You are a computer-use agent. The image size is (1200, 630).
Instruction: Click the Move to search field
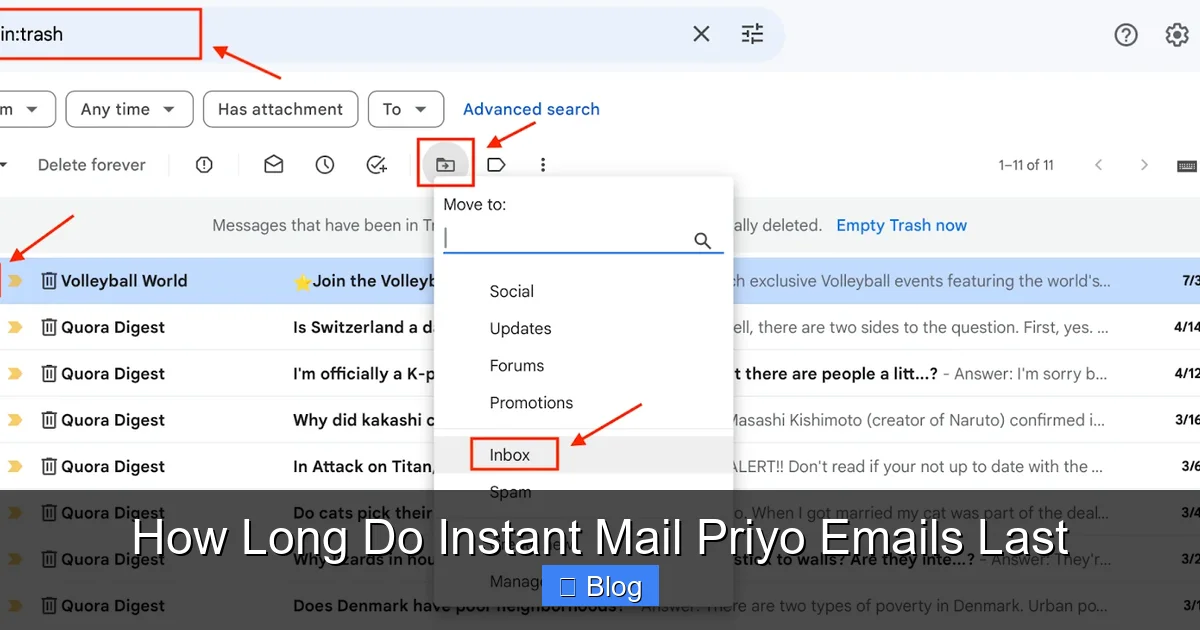coord(570,240)
